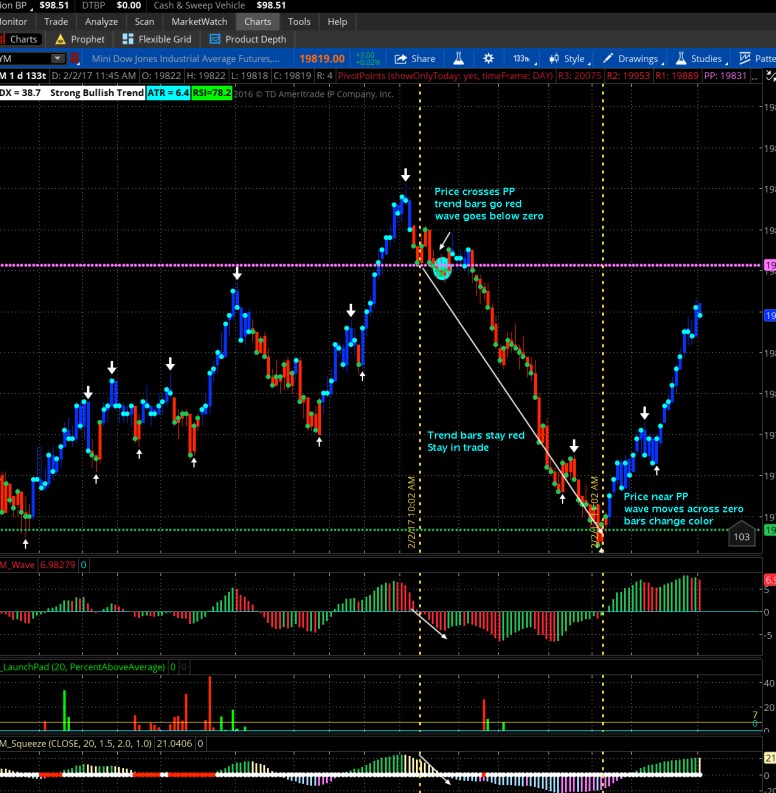The width and height of the screenshot is (776, 793).
Task: Go to the MarketWatch tab
Action: click(198, 21)
